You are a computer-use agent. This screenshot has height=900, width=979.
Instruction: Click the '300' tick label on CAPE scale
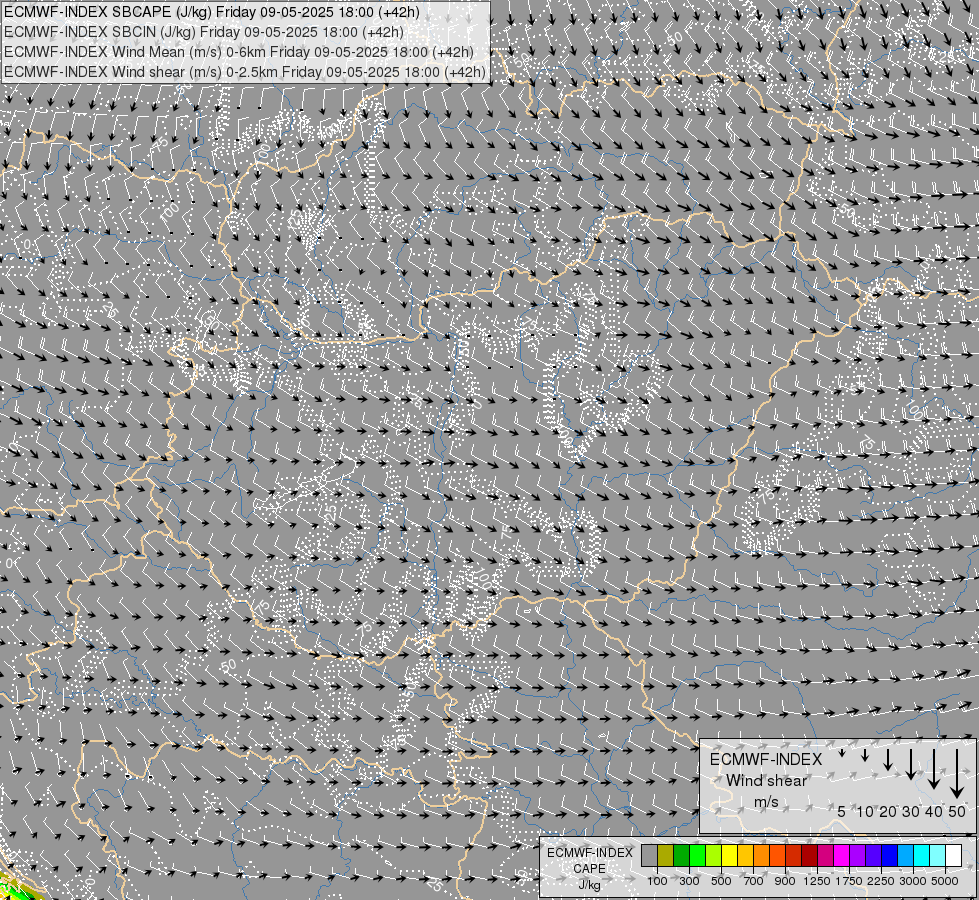tap(689, 881)
